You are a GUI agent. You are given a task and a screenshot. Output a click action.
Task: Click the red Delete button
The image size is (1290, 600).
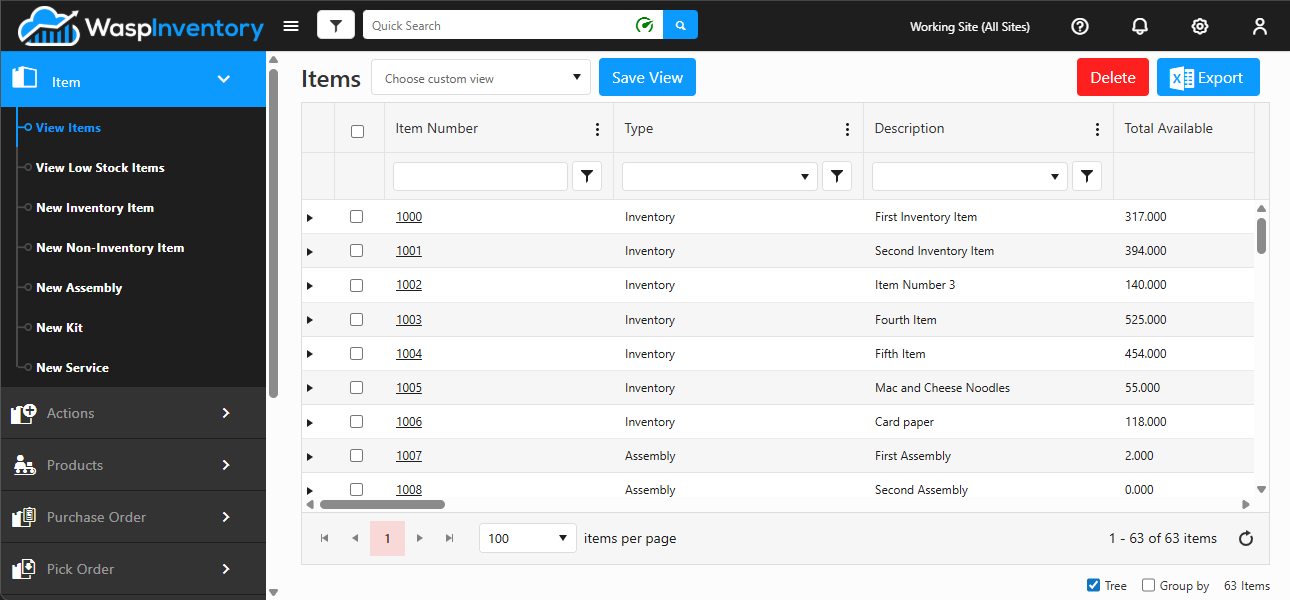coord(1113,78)
